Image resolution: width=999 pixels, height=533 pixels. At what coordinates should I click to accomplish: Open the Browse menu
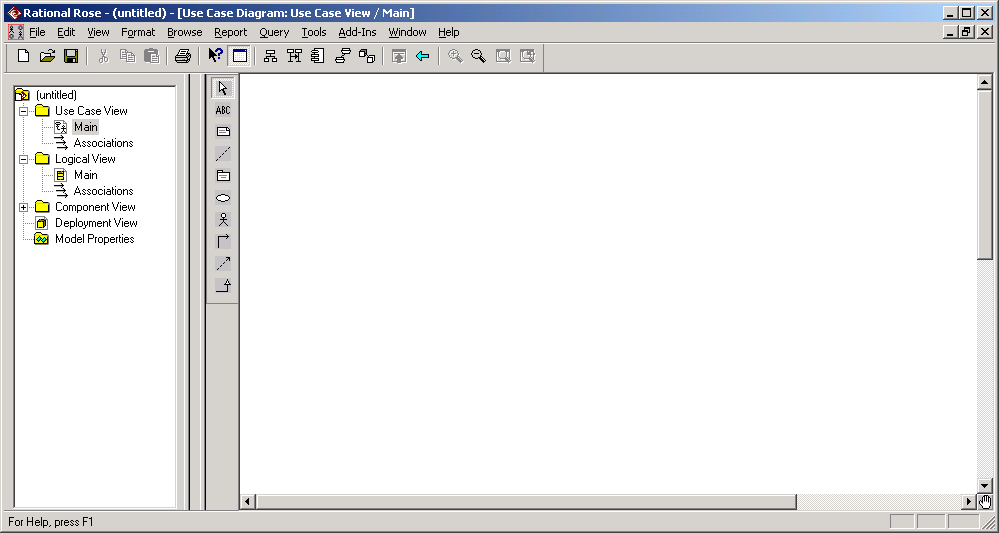click(x=185, y=32)
